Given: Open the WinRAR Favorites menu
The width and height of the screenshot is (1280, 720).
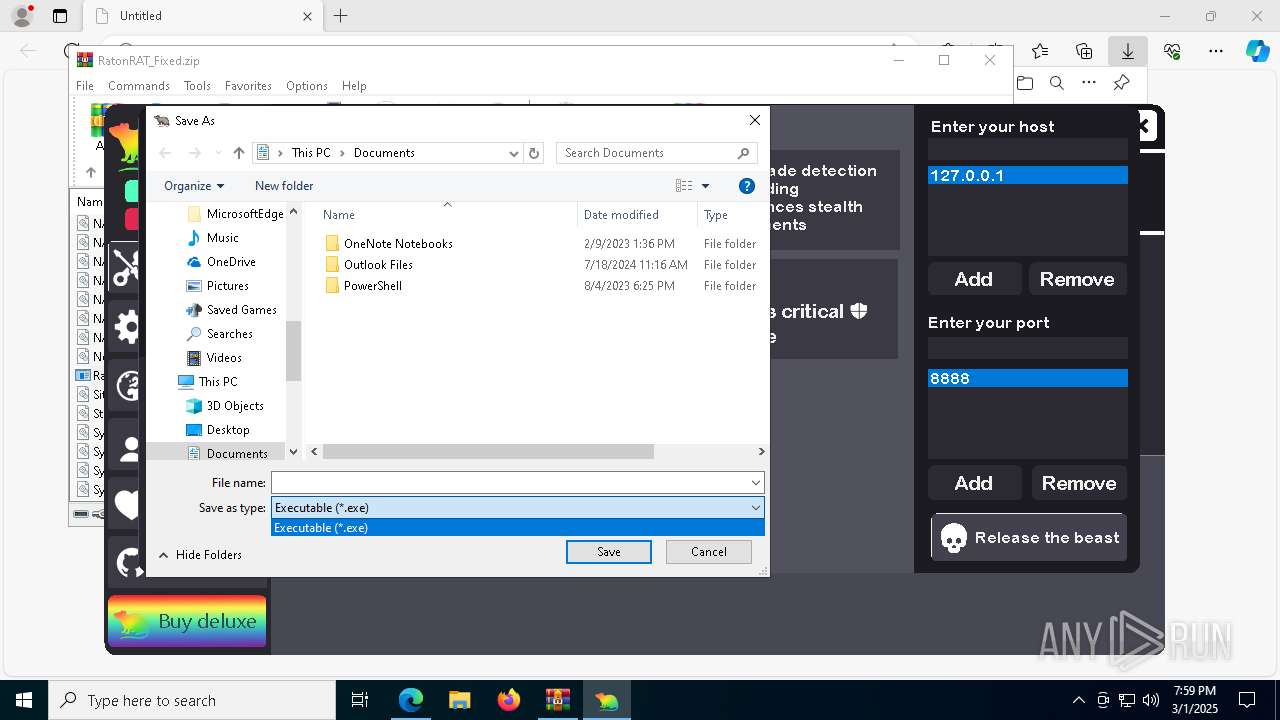Looking at the screenshot, I should [248, 86].
